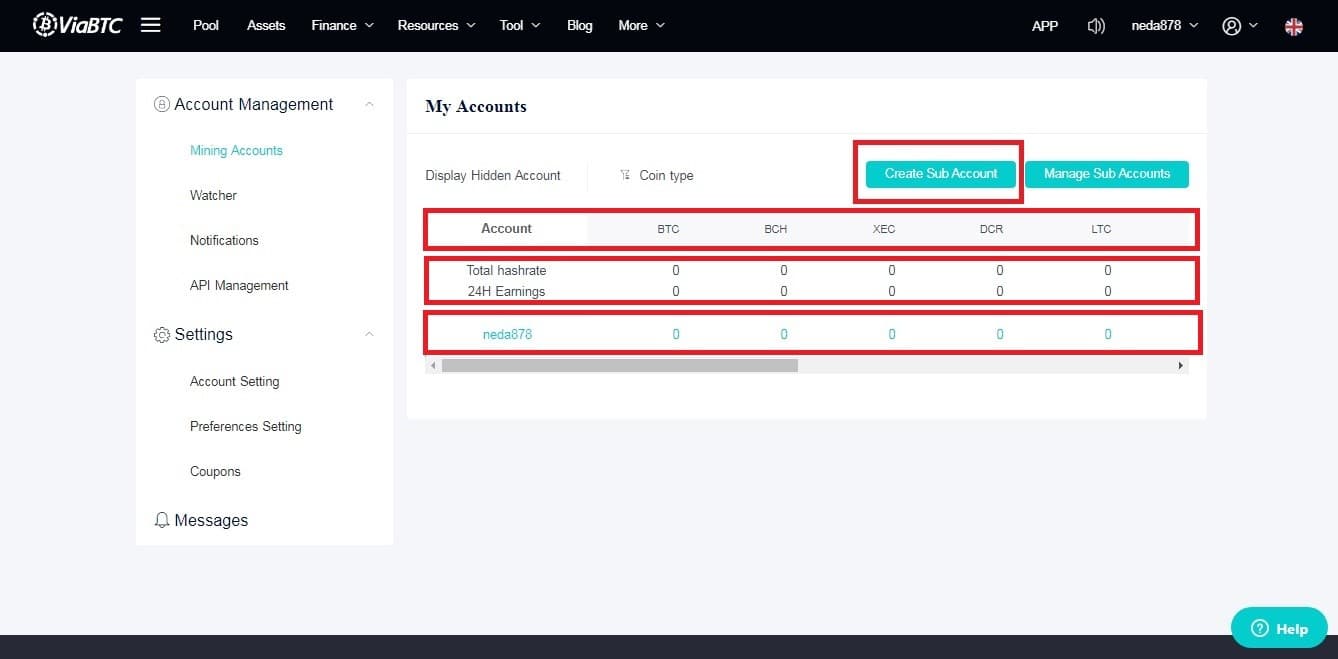Click the table scrollbar right arrow
Viewport: 1338px width, 659px height.
click(1181, 366)
